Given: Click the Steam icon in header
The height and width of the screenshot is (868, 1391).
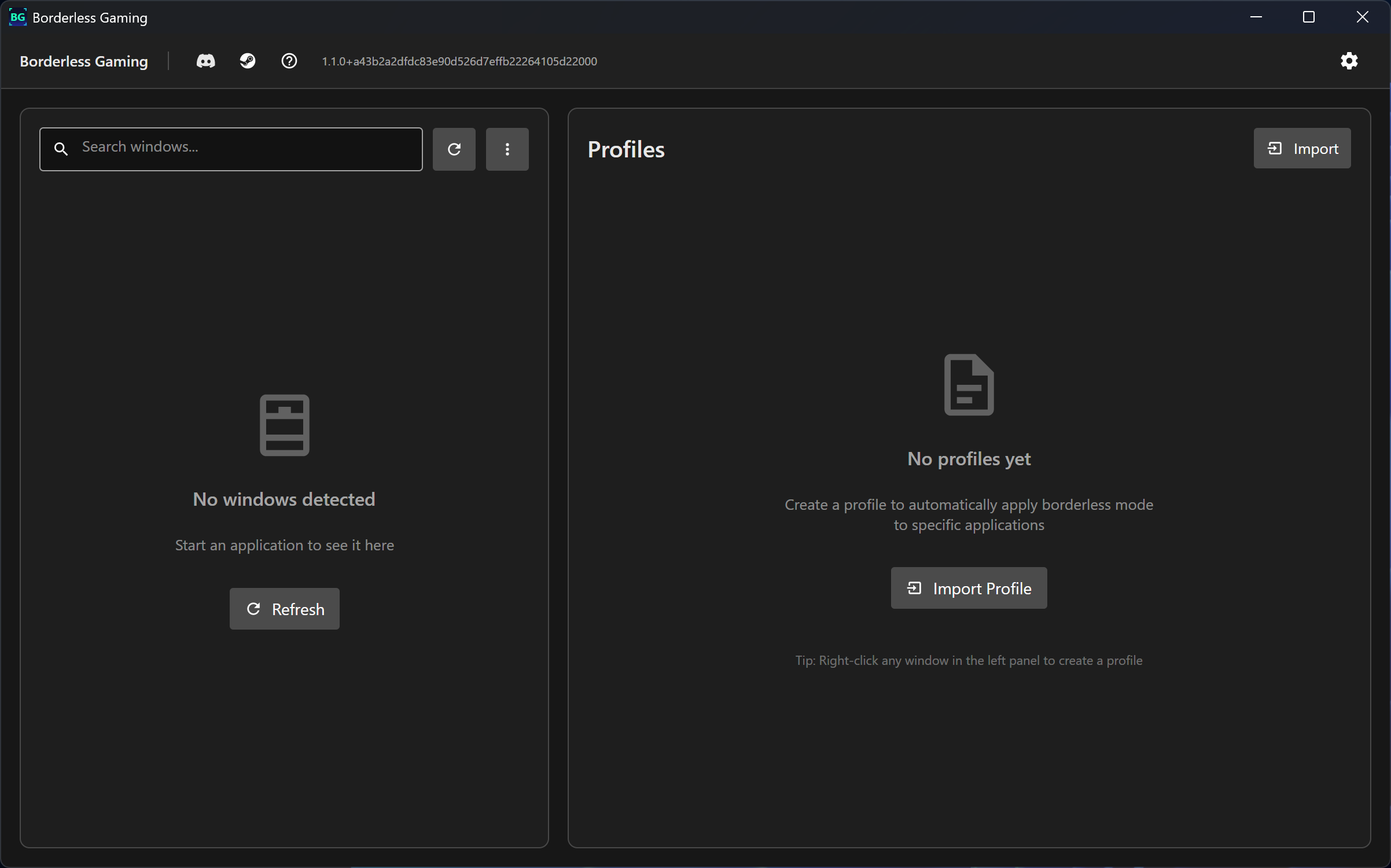Looking at the screenshot, I should point(248,61).
